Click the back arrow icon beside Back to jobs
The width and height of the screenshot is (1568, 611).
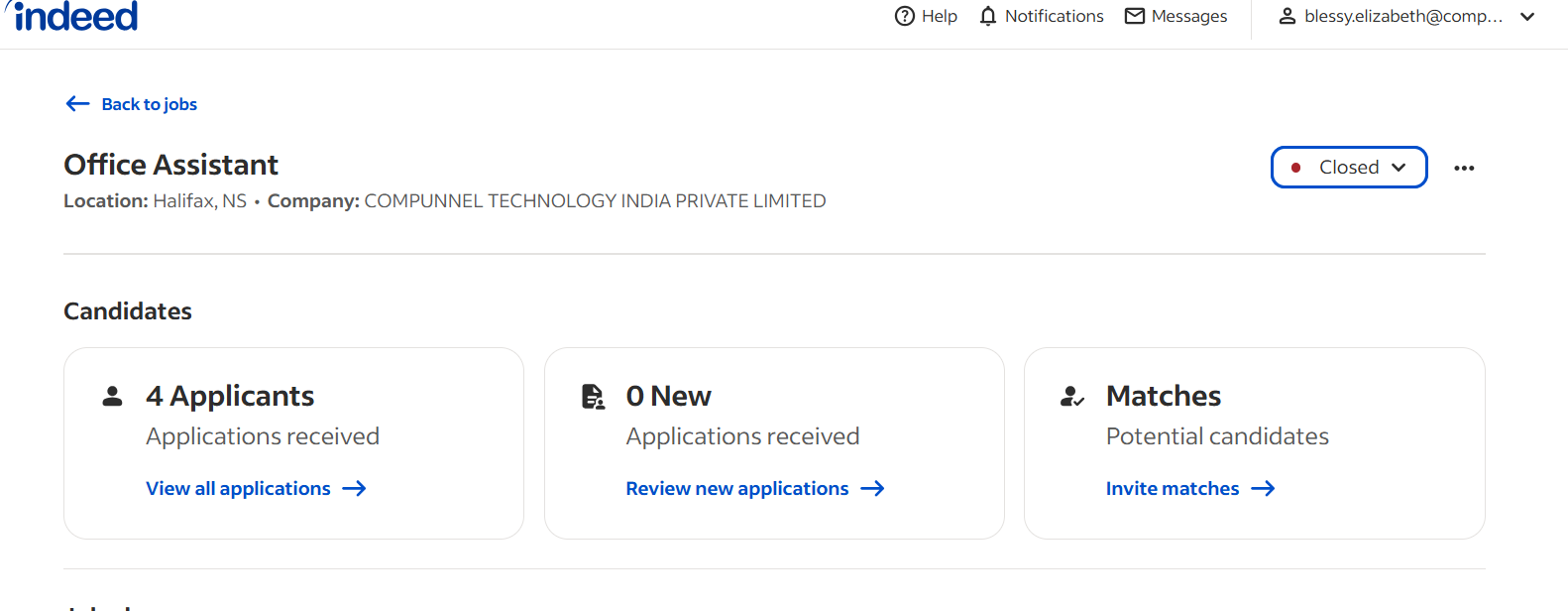point(77,104)
